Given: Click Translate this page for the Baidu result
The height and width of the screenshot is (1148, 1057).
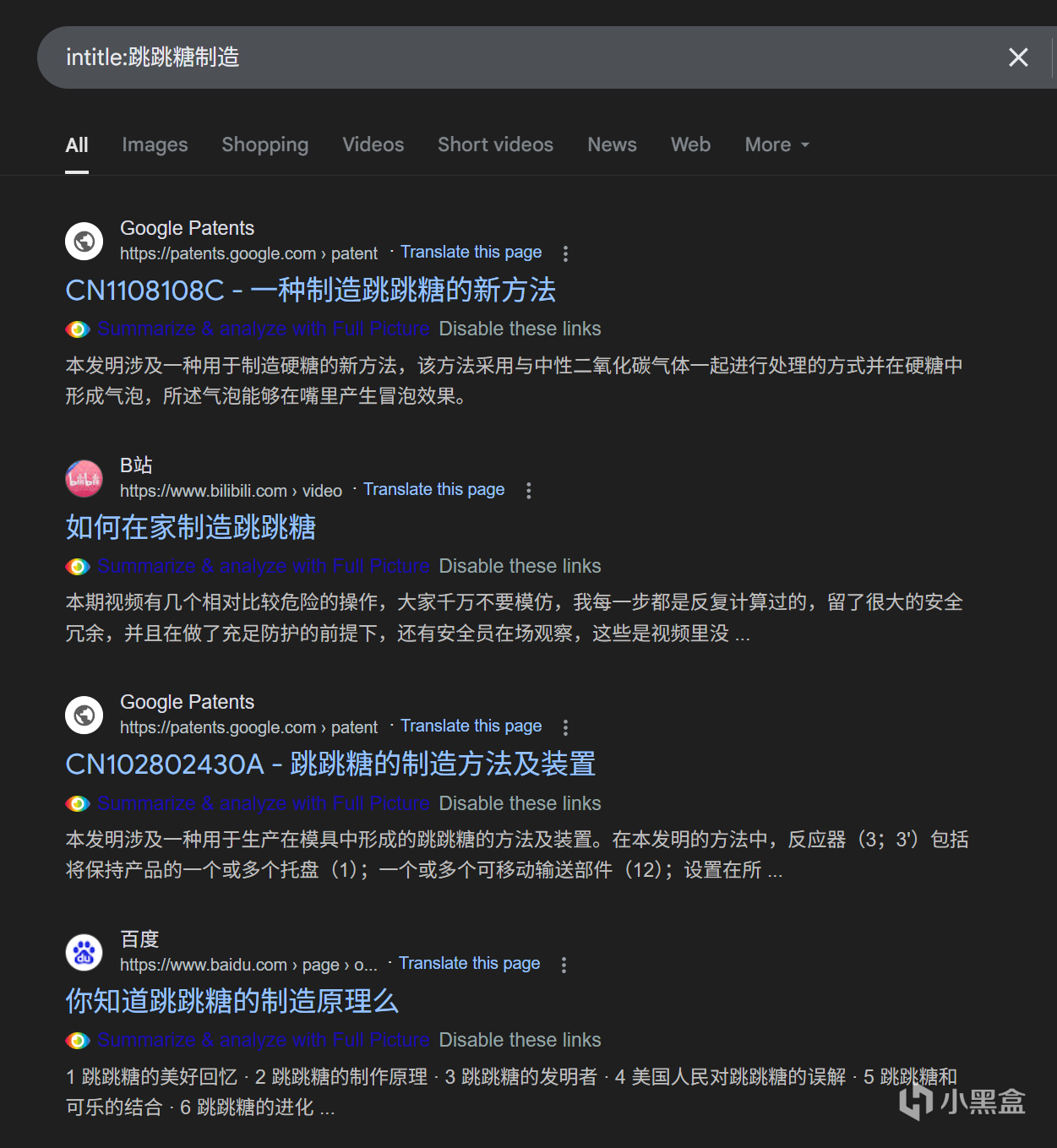Looking at the screenshot, I should coord(469,964).
